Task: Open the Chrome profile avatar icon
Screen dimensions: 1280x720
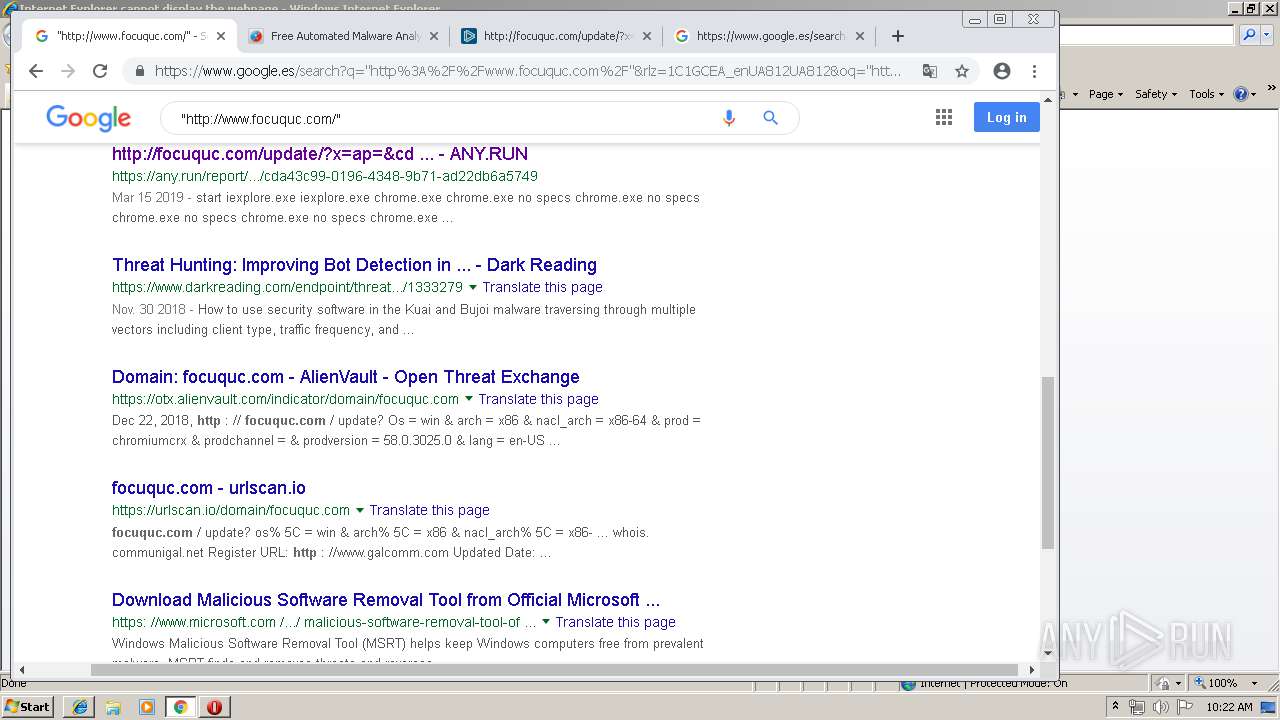Action: (1002, 71)
